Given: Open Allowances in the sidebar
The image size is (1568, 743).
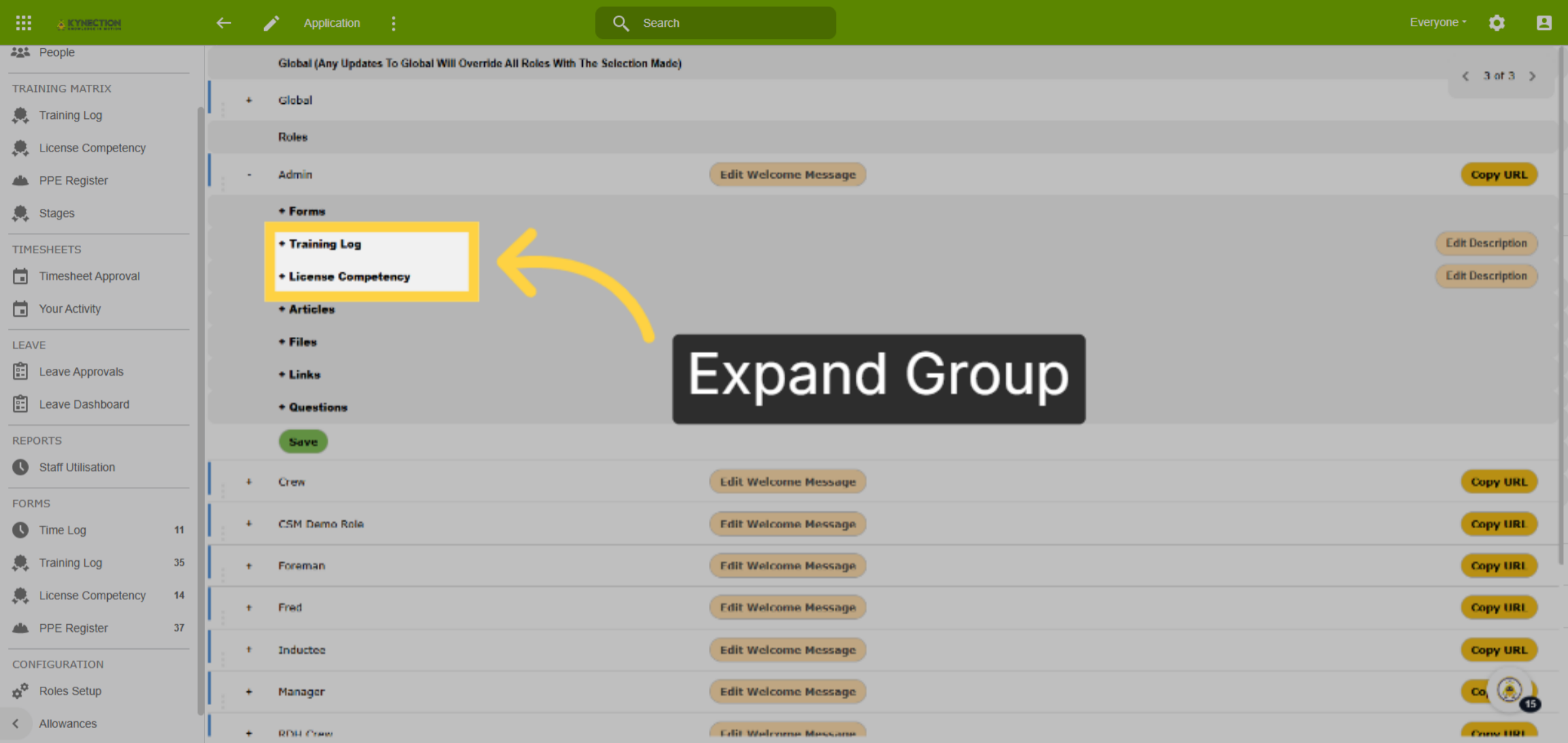Looking at the screenshot, I should (68, 723).
